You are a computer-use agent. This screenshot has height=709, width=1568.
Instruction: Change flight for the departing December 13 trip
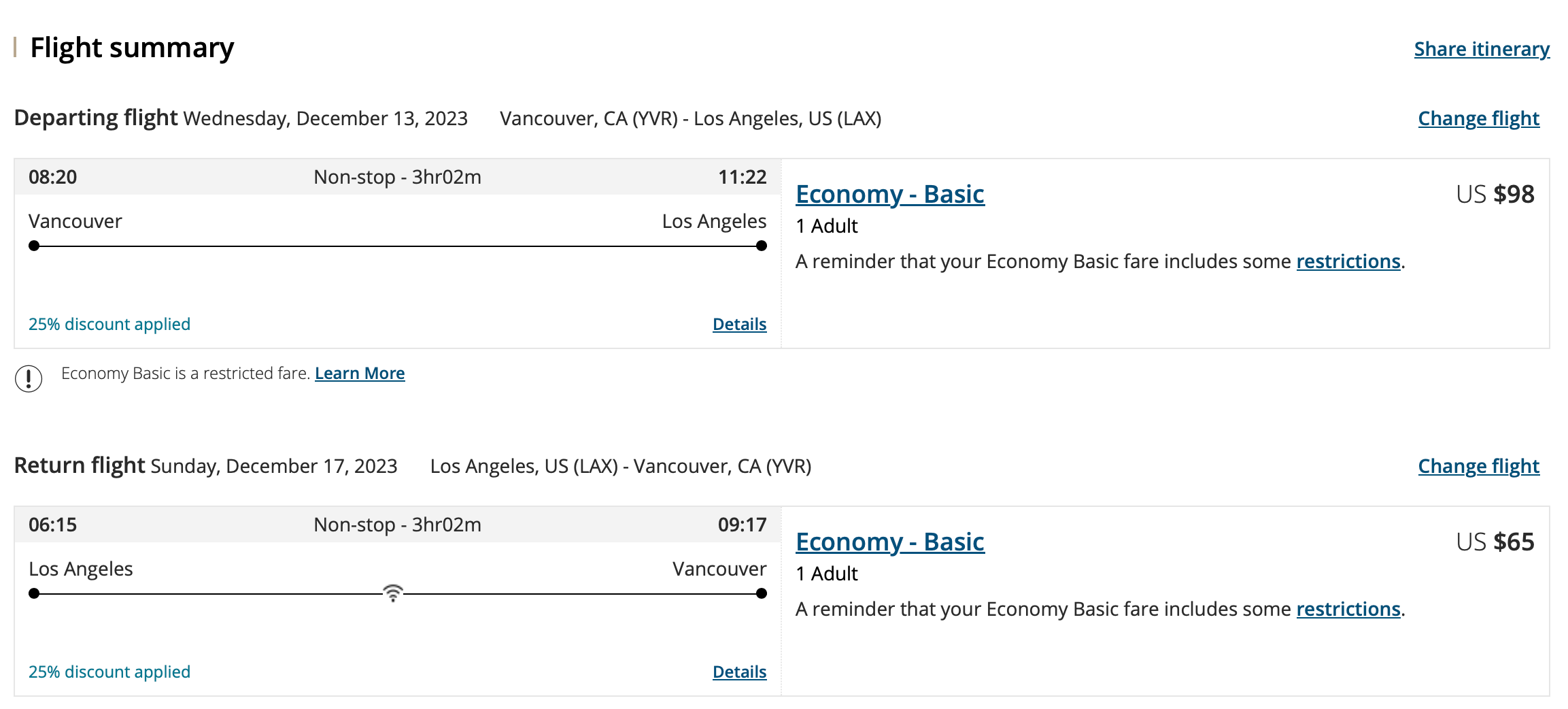[x=1478, y=118]
